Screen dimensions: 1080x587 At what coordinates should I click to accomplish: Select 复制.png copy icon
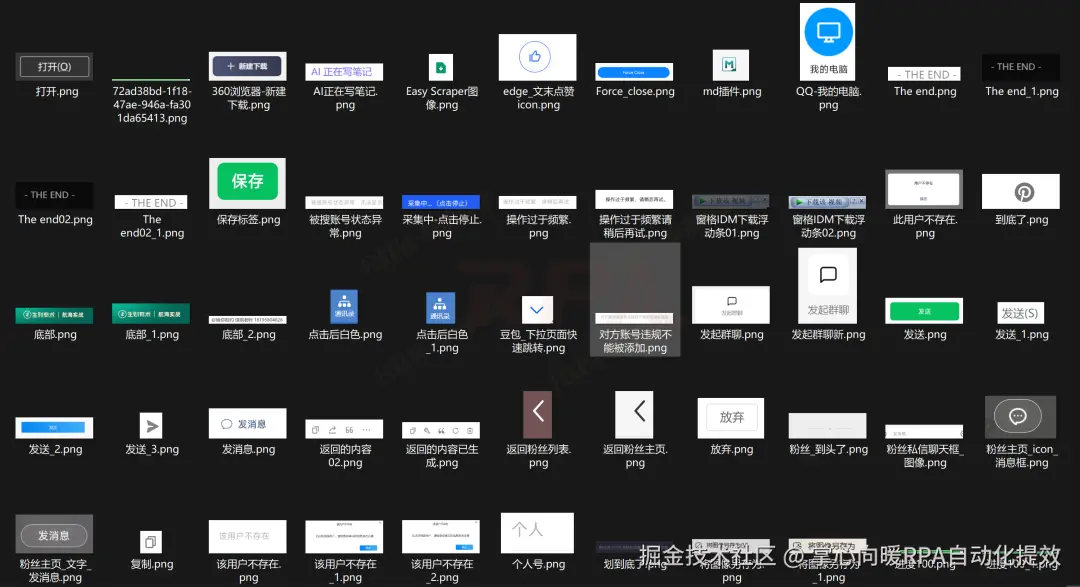pyautogui.click(x=151, y=542)
